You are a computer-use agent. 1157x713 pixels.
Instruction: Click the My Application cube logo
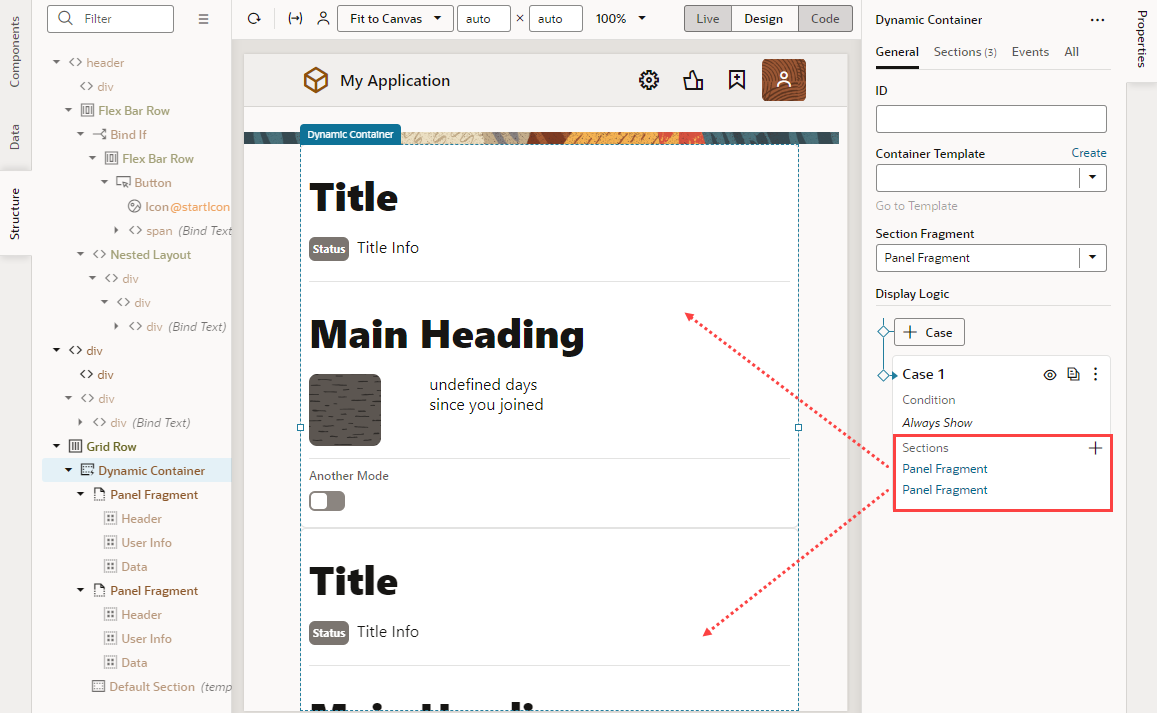tap(316, 80)
